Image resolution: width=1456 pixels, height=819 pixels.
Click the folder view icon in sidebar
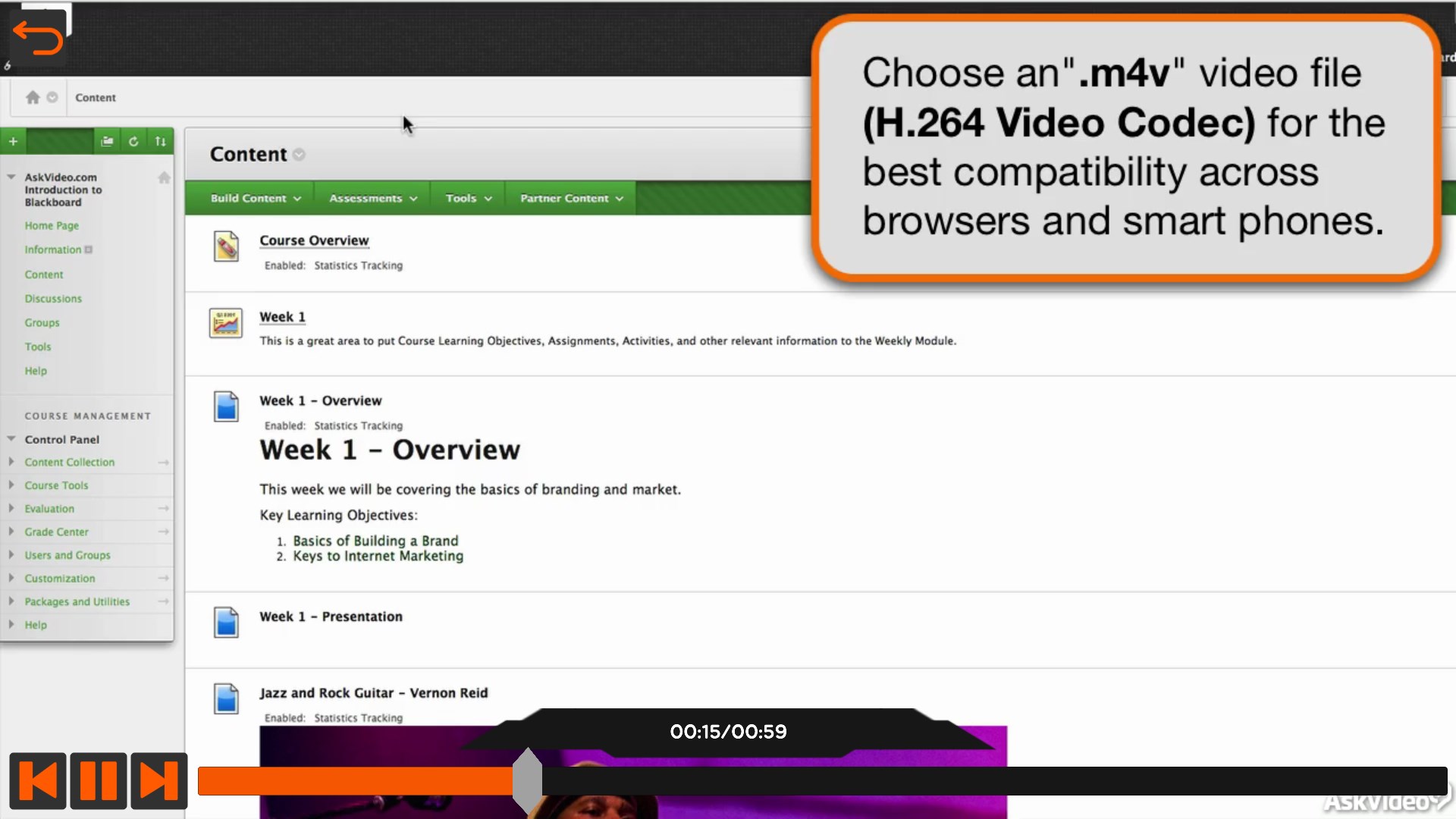point(107,141)
